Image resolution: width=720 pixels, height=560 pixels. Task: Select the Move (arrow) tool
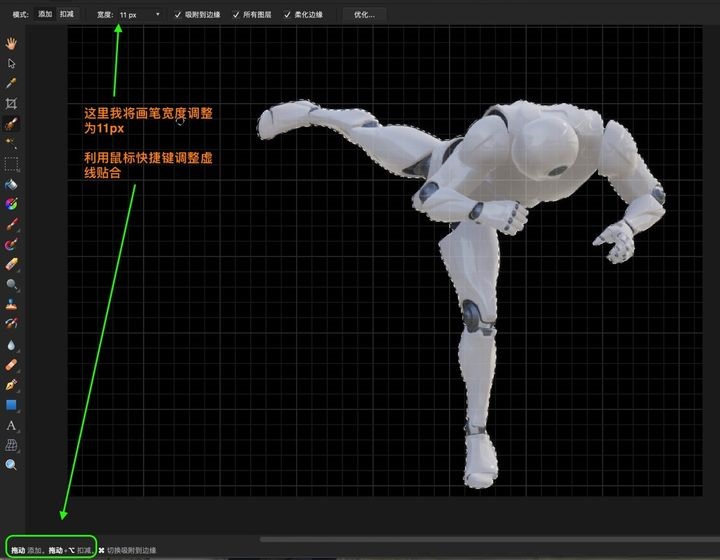[12, 63]
